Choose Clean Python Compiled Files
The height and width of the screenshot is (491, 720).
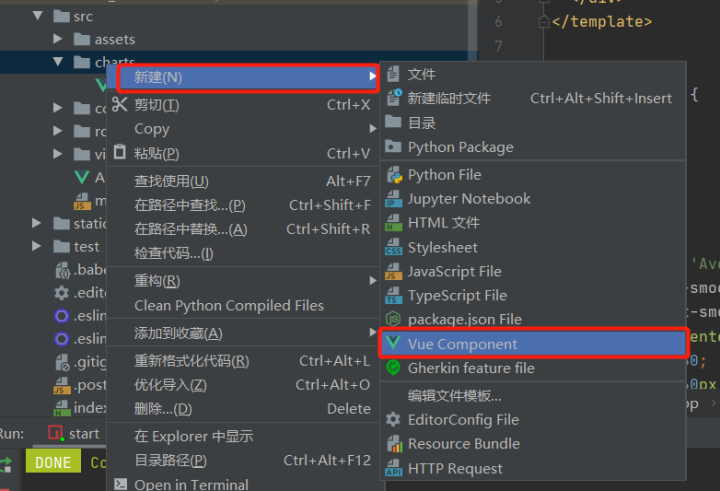(242, 305)
